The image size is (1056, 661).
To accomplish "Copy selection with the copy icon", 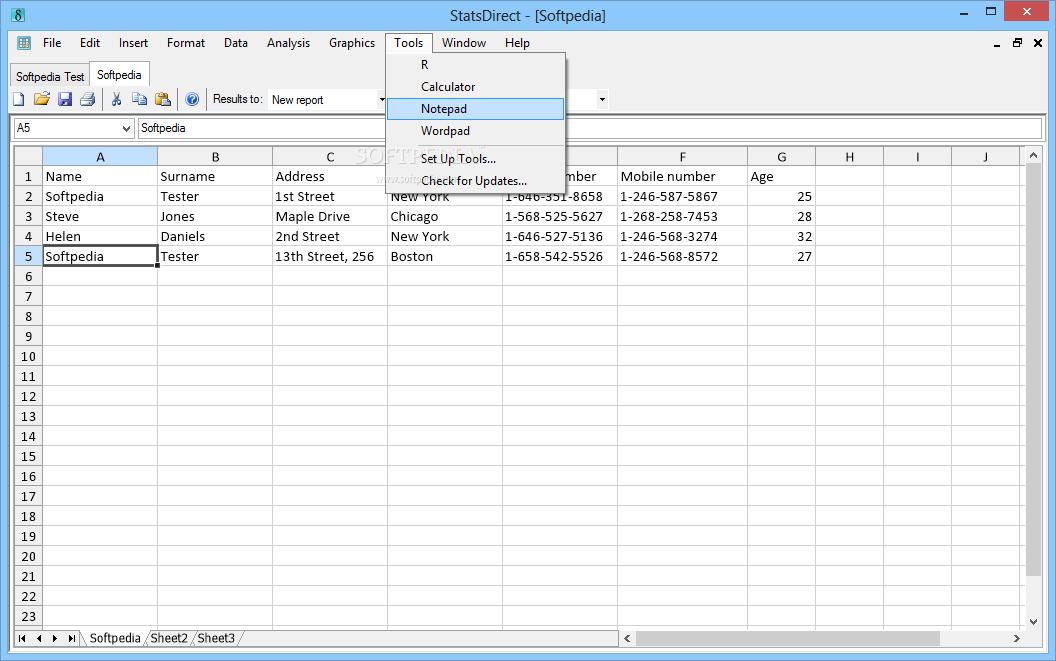I will tap(139, 100).
